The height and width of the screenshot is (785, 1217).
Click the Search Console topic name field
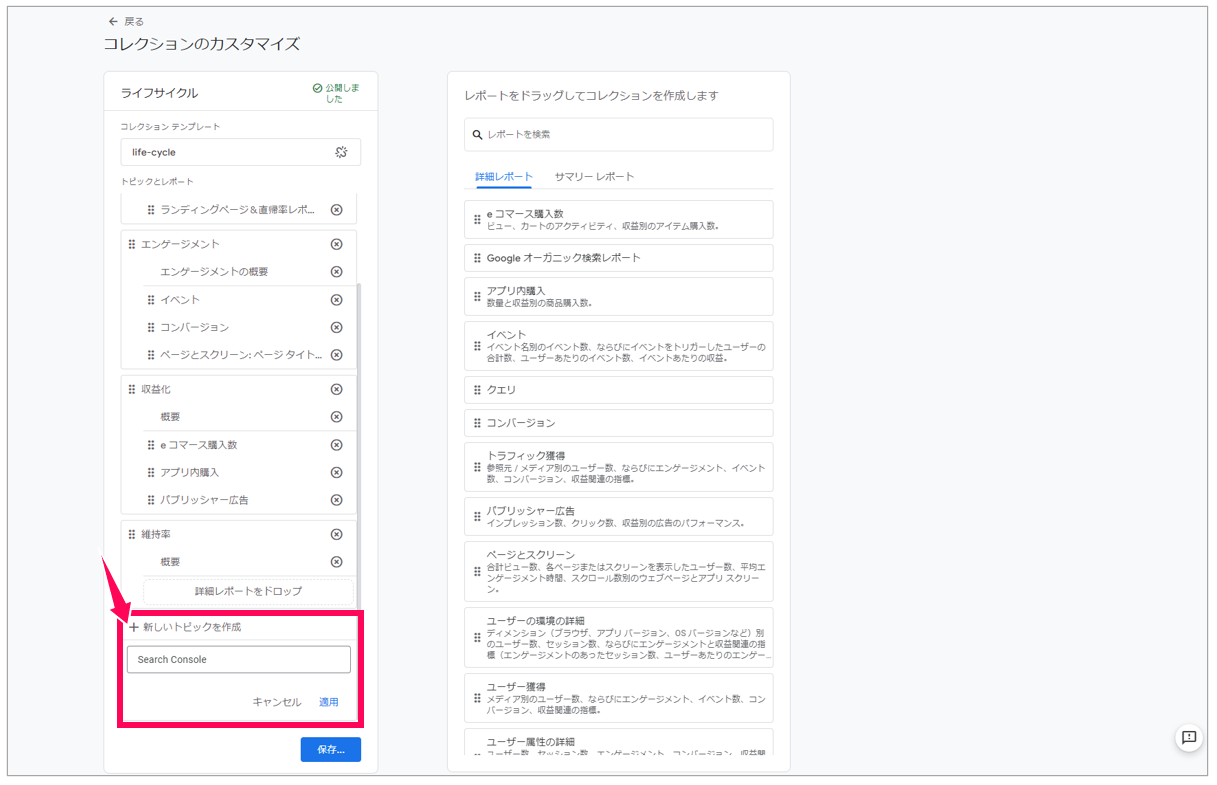[239, 660]
